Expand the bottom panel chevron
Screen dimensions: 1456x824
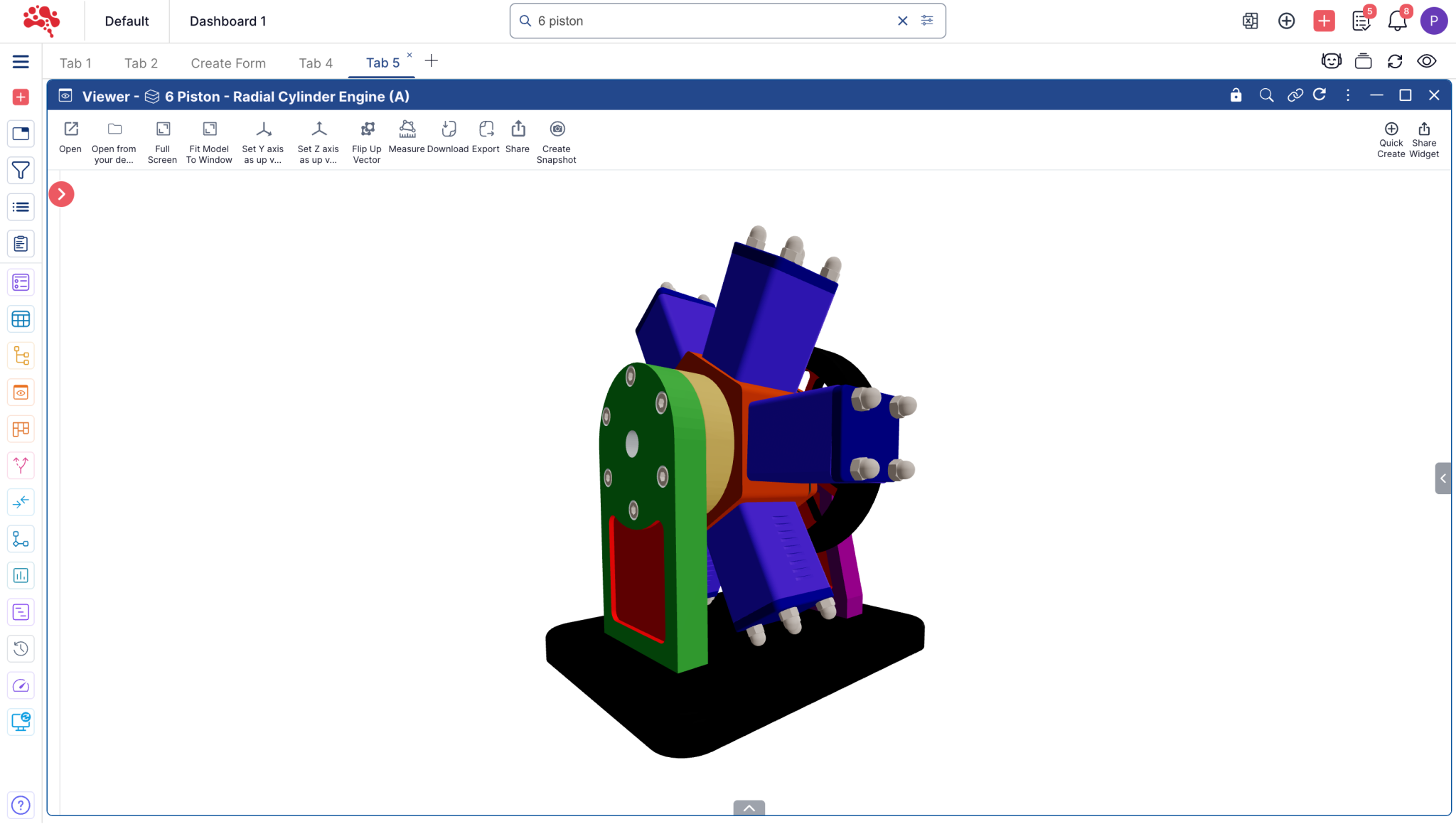coord(749,808)
